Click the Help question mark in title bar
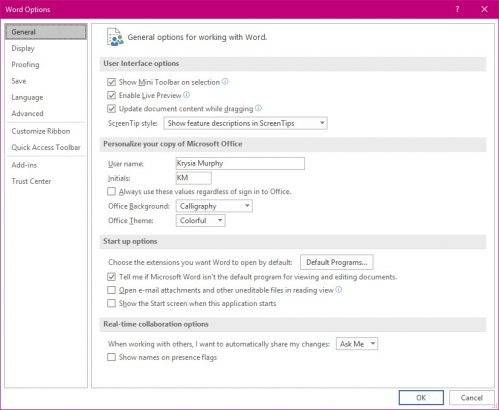The width and height of the screenshot is (499, 410). (457, 9)
